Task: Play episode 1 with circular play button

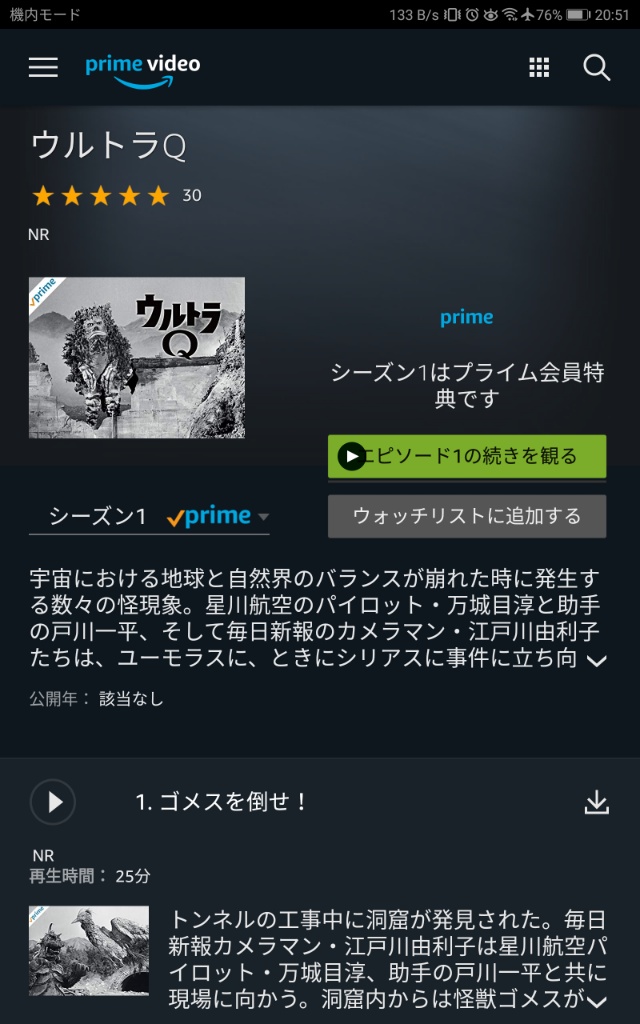Action: coord(53,802)
